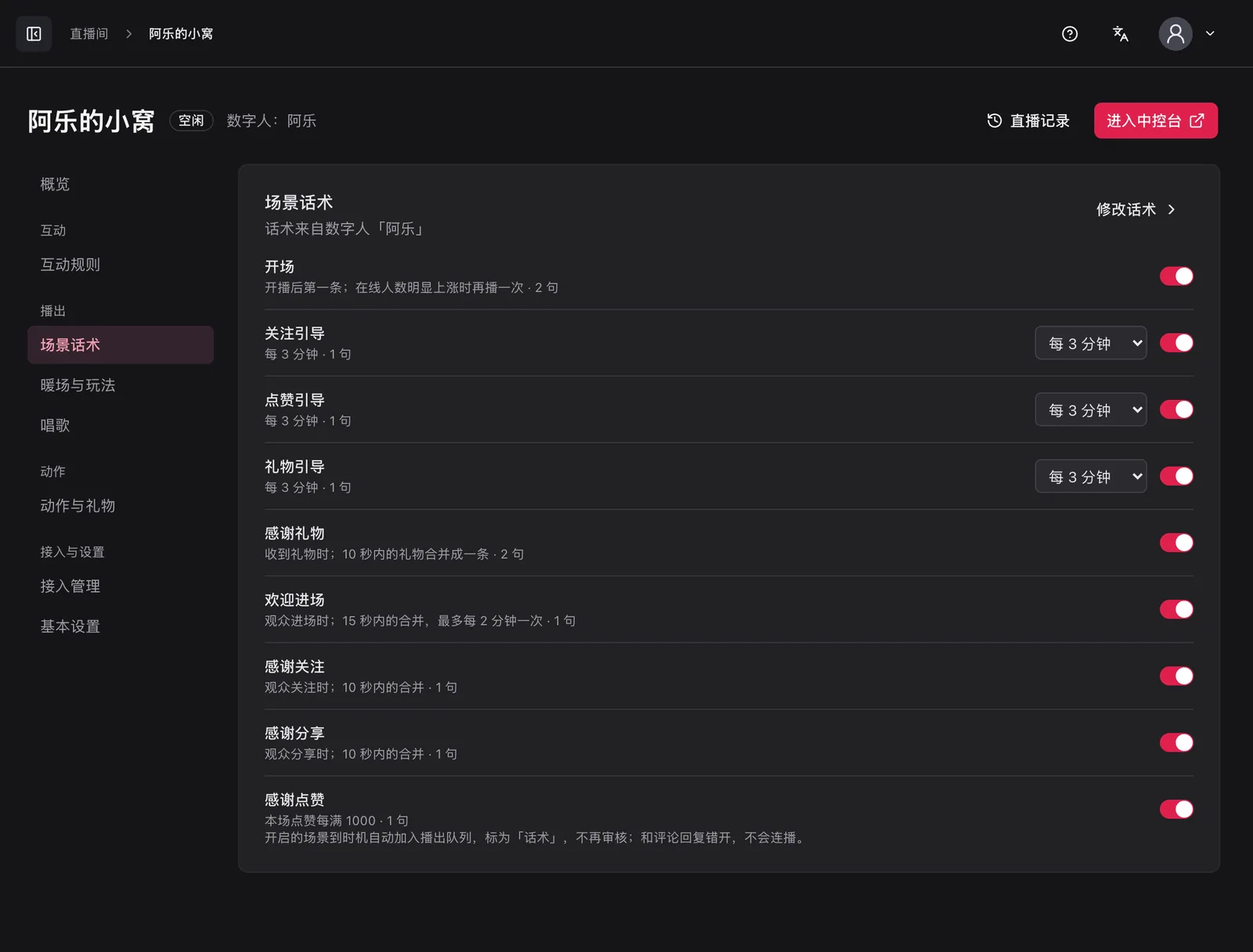Image resolution: width=1253 pixels, height=952 pixels.
Task: Select 场景话术 in the sidebar
Action: click(x=121, y=345)
